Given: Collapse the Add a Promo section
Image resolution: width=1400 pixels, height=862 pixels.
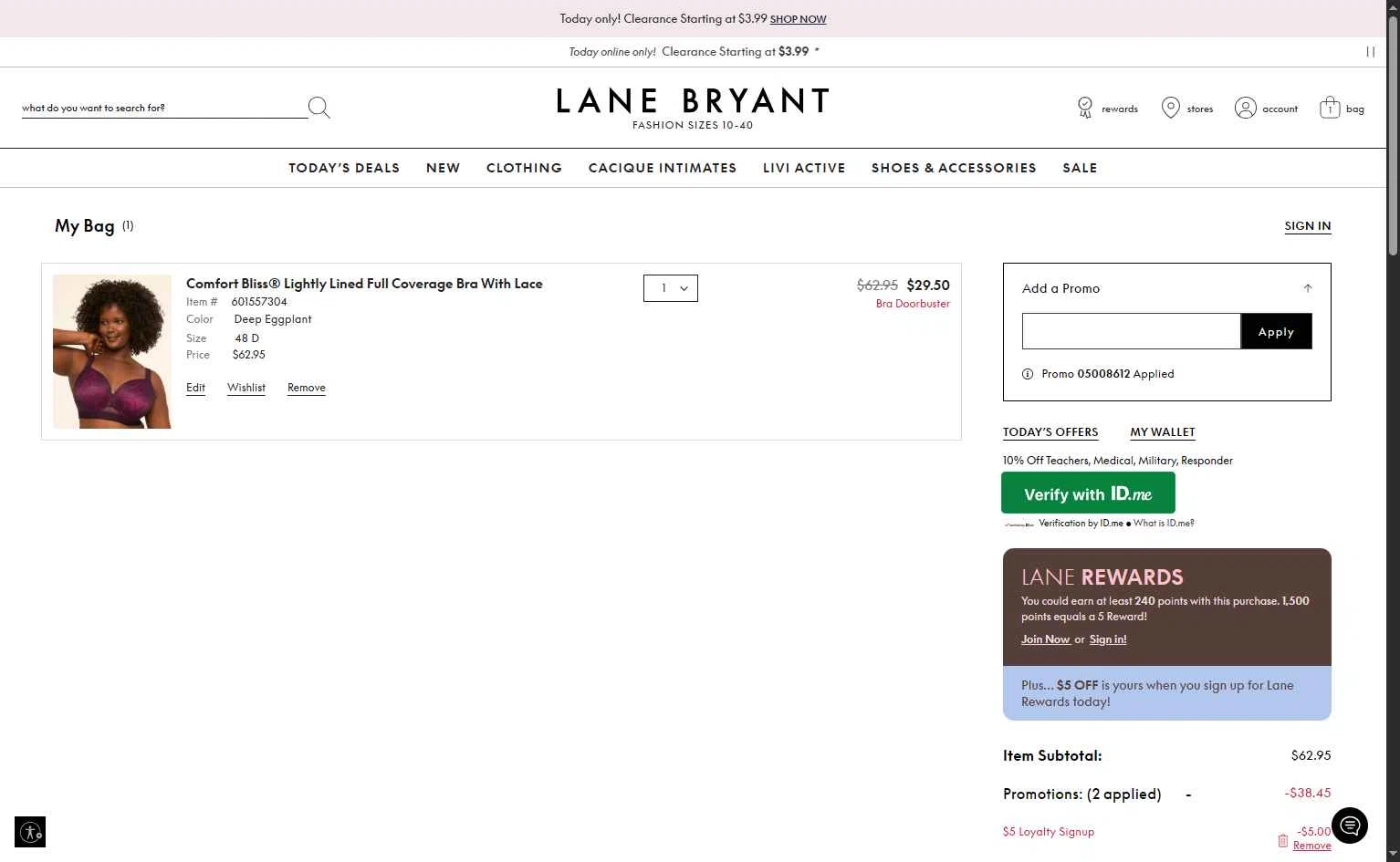Looking at the screenshot, I should pyautogui.click(x=1308, y=288).
